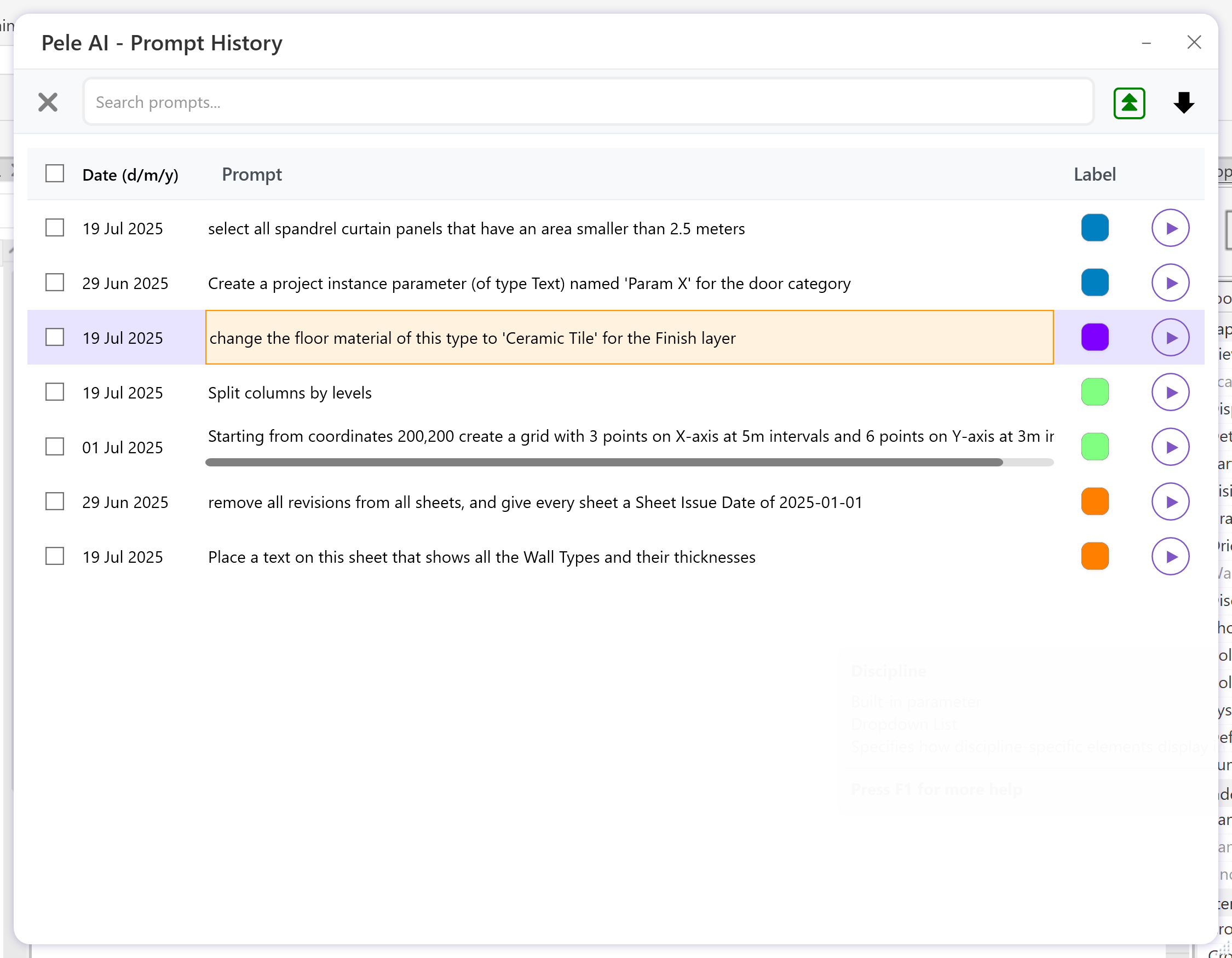
Task: Click horizontal scrollbar under grid prompt text
Action: click(x=603, y=463)
